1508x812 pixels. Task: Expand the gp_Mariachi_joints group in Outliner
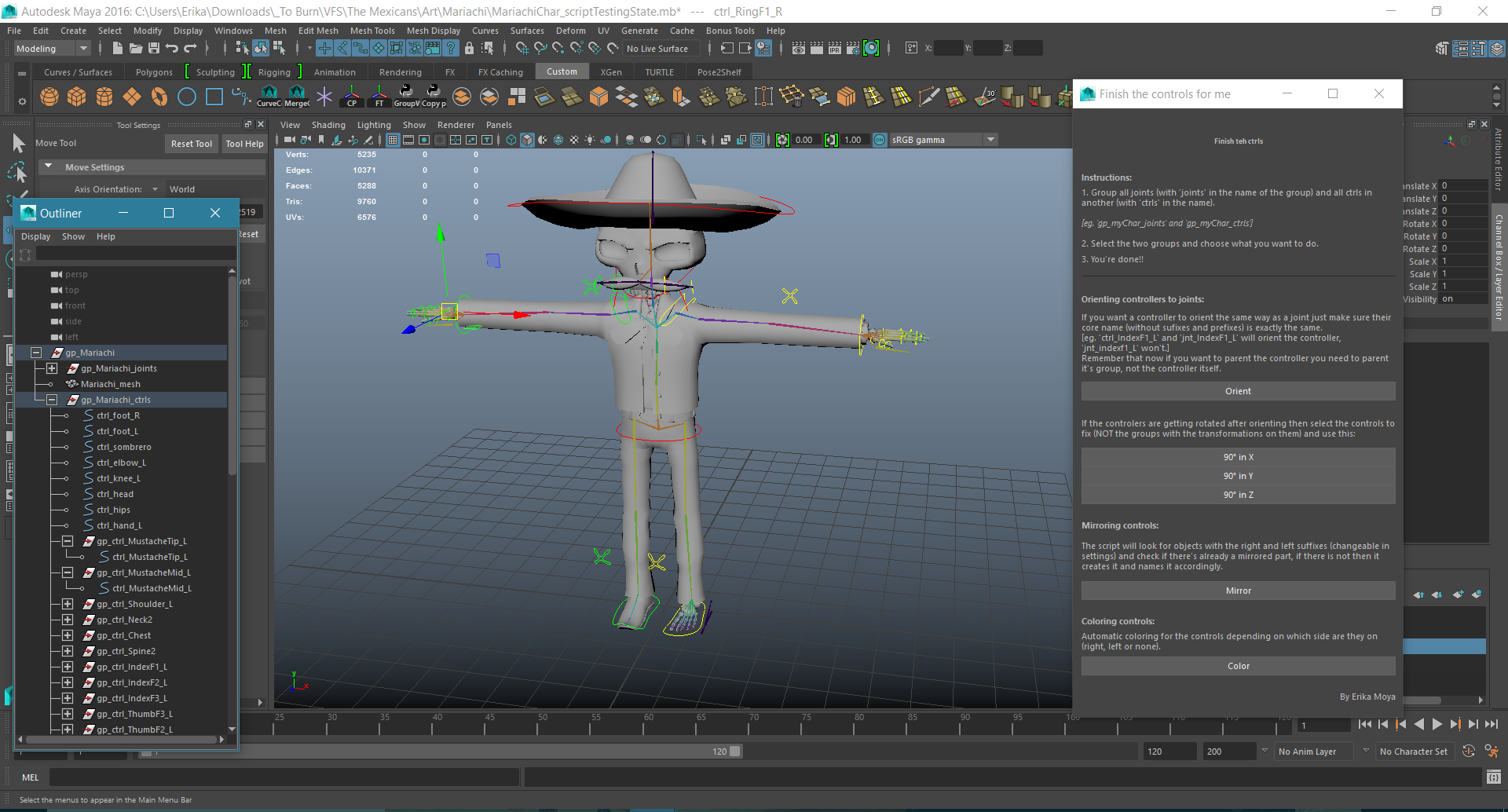tap(52, 368)
